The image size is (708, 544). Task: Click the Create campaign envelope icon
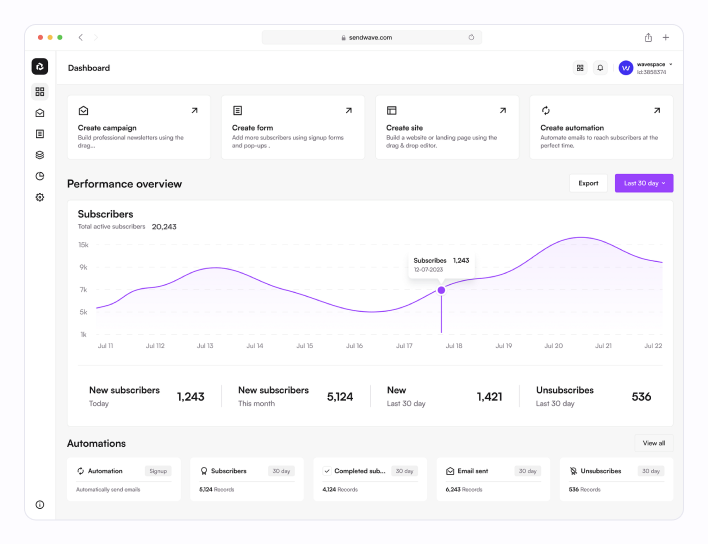[84, 110]
